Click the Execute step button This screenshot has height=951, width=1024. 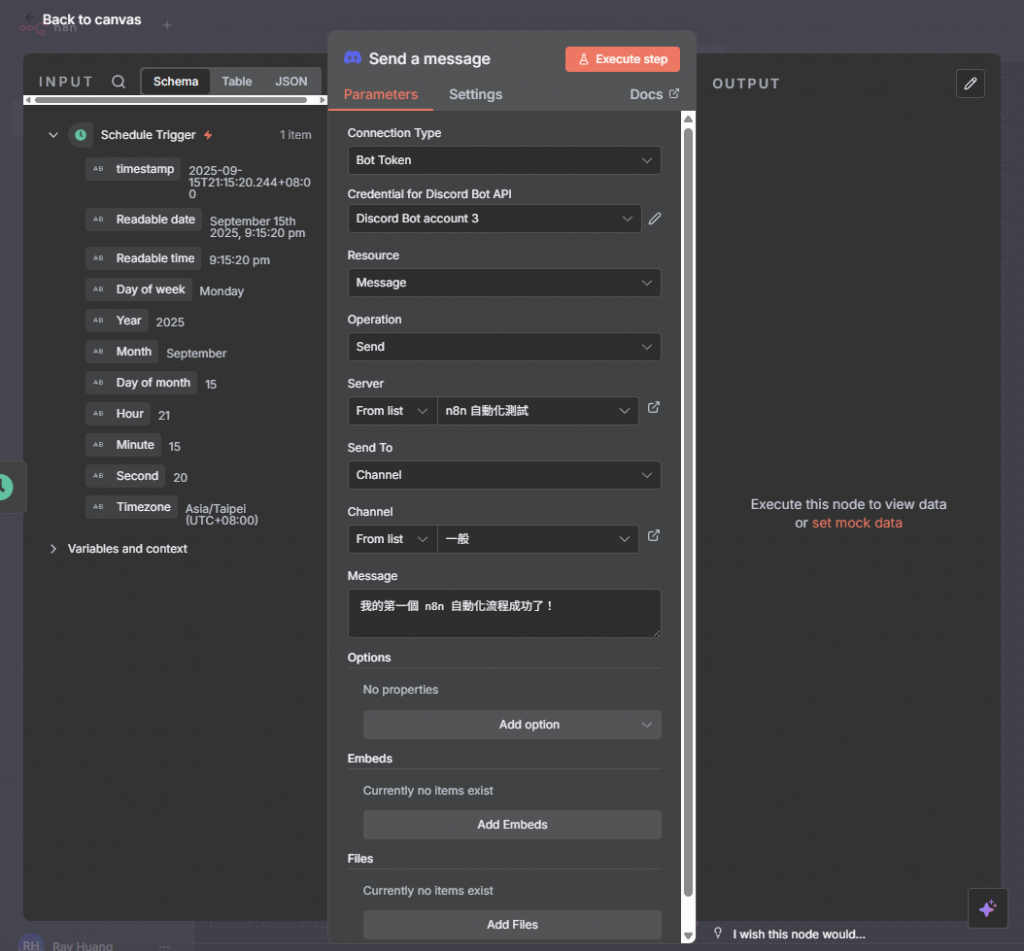pos(622,59)
